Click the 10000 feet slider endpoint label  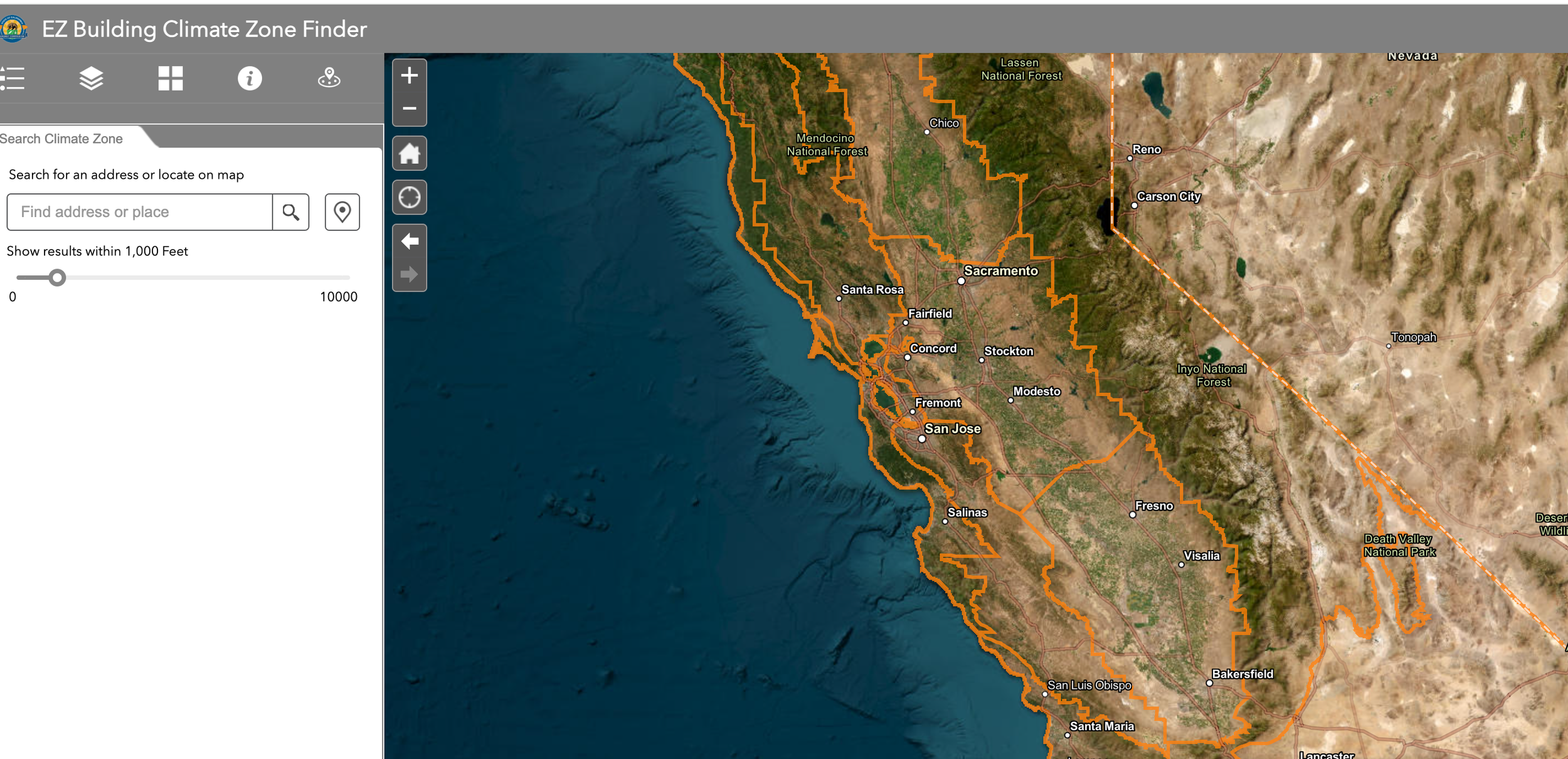click(x=339, y=297)
